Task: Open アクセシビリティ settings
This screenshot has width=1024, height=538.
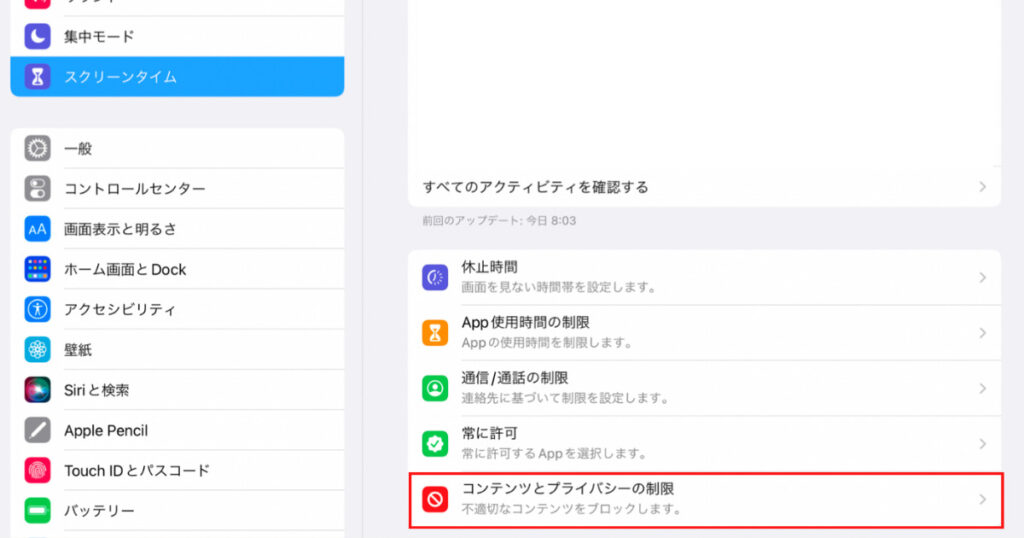Action: [177, 309]
